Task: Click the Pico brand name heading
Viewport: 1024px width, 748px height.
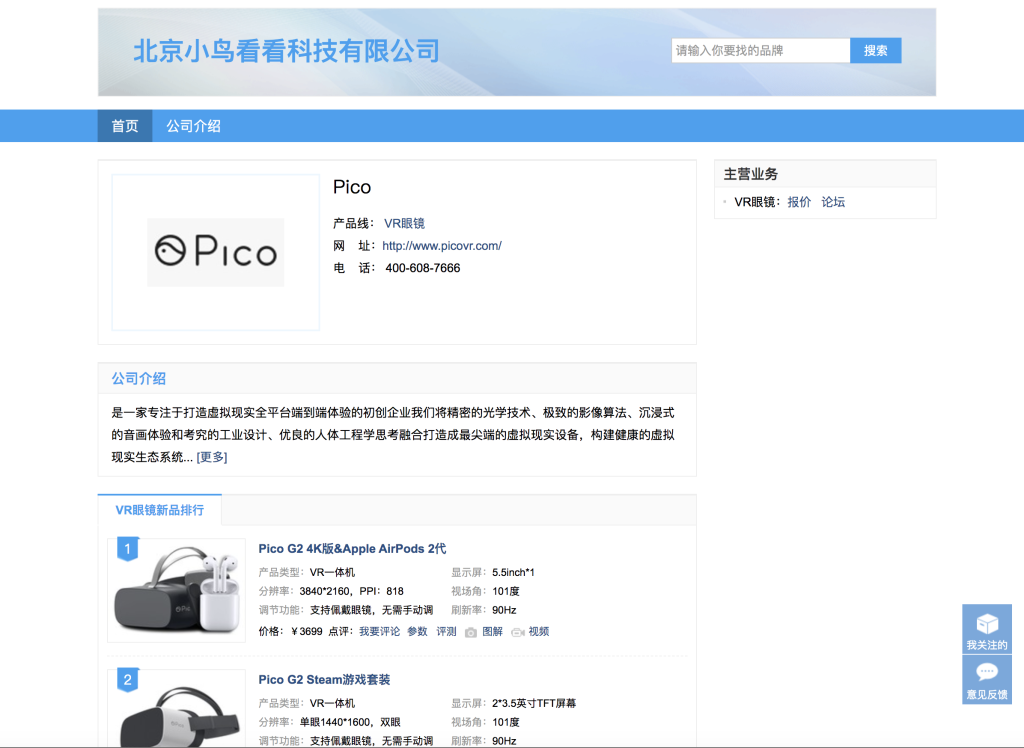Action: pos(352,187)
